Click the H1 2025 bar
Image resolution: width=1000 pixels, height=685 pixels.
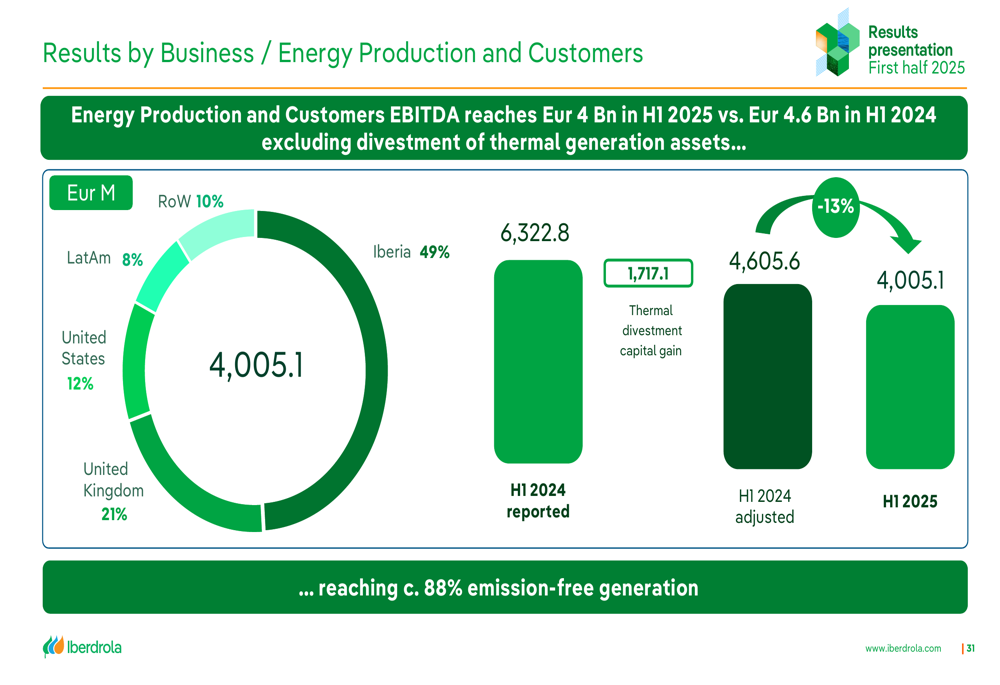(x=910, y=387)
